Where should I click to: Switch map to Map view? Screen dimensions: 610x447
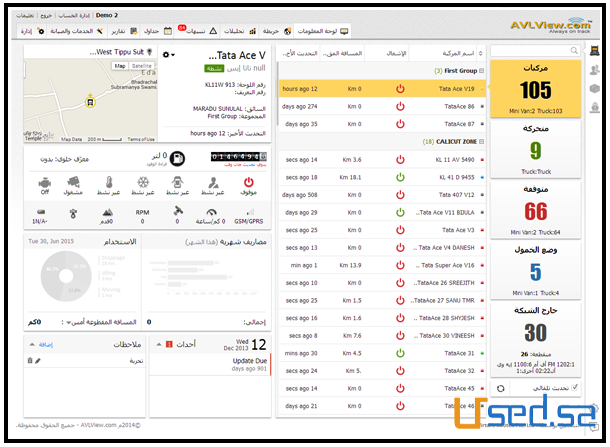119,66
